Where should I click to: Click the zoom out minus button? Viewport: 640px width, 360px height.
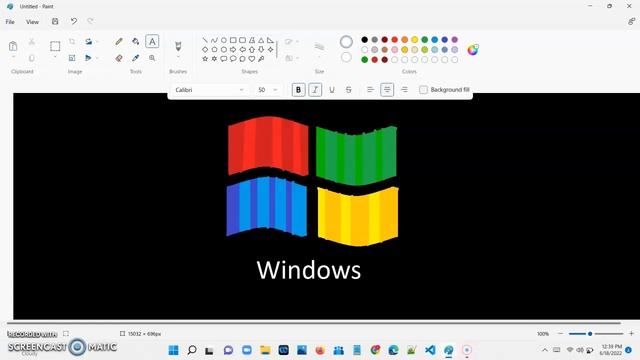pyautogui.click(x=560, y=333)
